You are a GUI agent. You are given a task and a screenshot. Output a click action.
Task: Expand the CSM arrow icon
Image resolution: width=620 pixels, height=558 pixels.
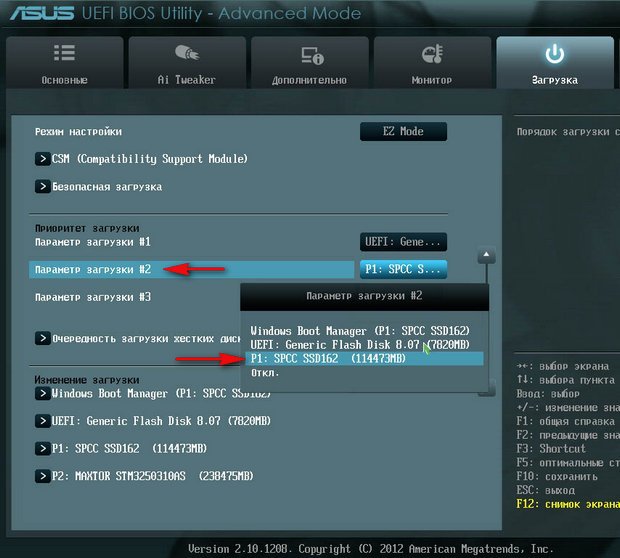pos(43,159)
